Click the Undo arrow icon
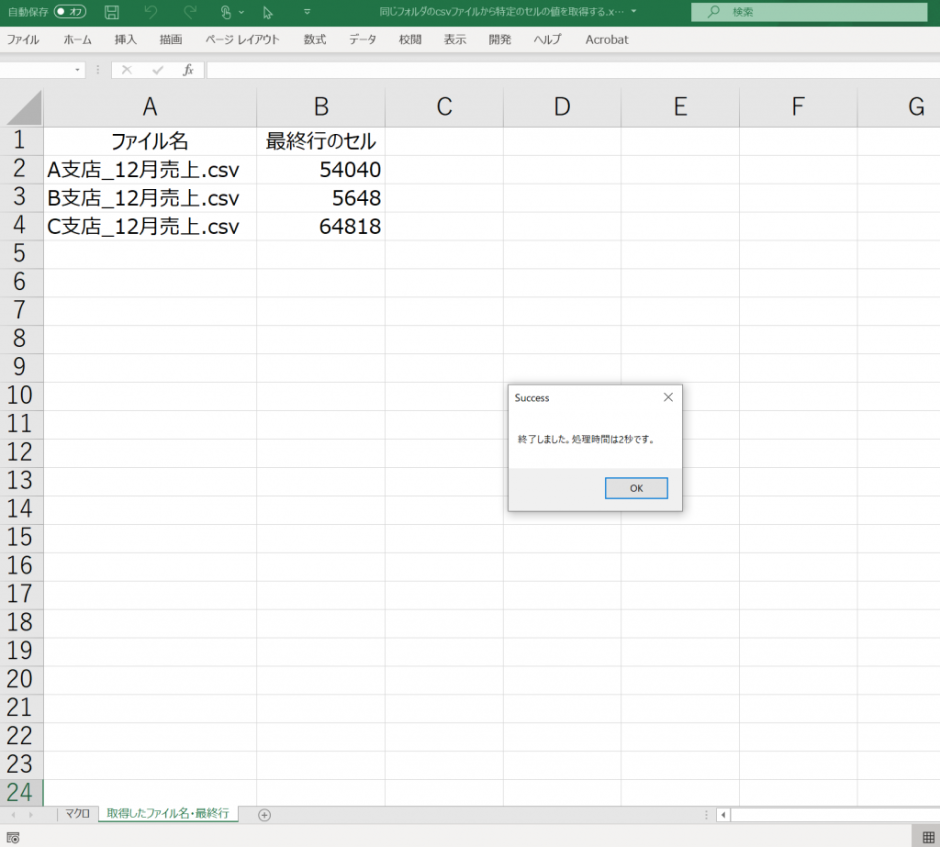940x847 pixels. tap(151, 13)
